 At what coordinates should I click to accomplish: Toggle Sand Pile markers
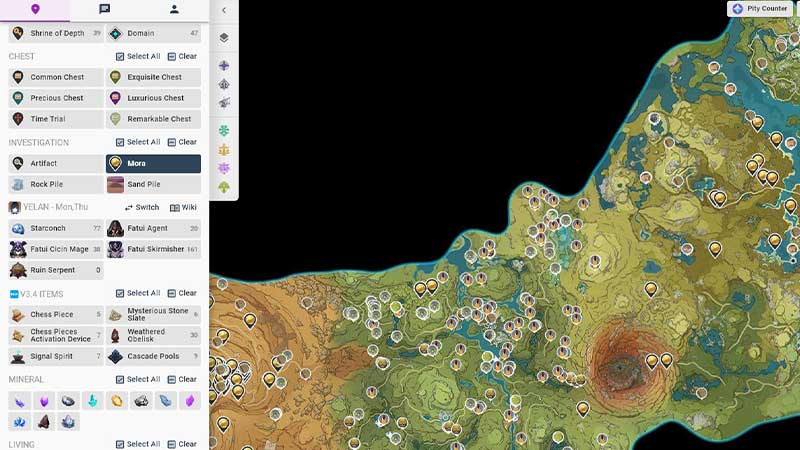point(153,184)
